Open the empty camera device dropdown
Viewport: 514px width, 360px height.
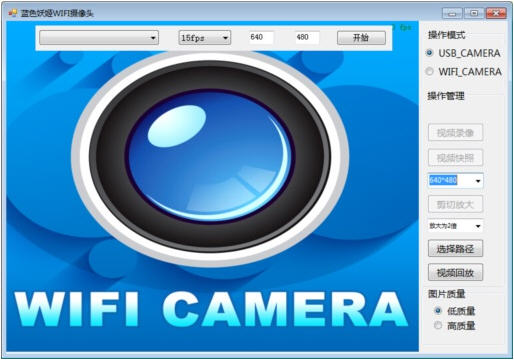[99, 38]
